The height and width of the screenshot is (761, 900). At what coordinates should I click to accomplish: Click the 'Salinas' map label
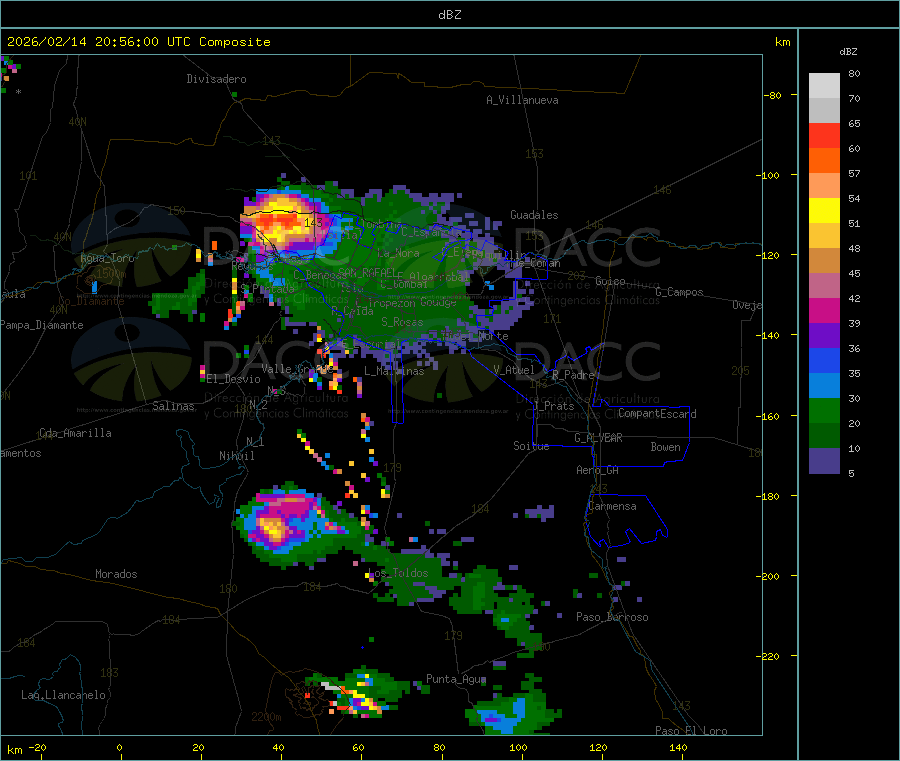173,406
